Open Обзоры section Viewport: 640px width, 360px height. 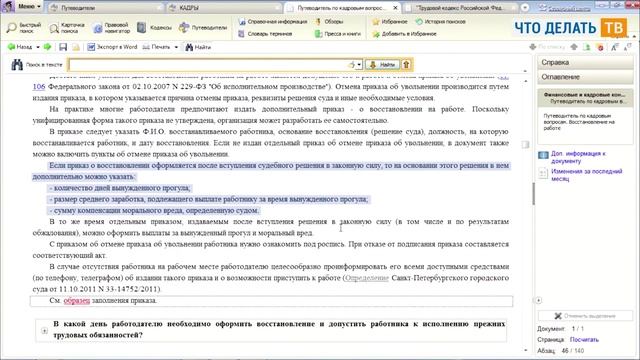click(329, 22)
